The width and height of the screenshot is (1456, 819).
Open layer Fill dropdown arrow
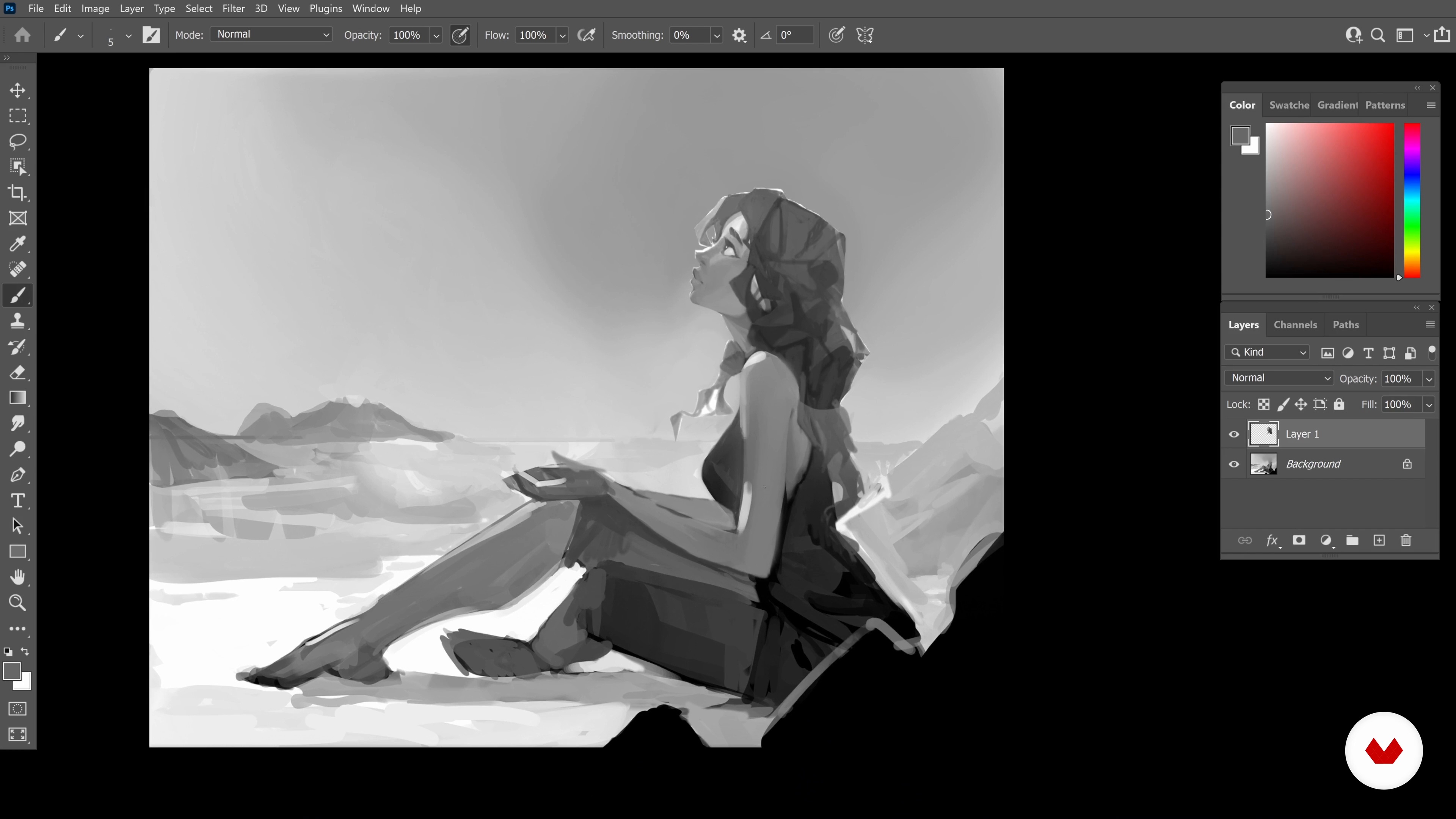pyautogui.click(x=1429, y=405)
